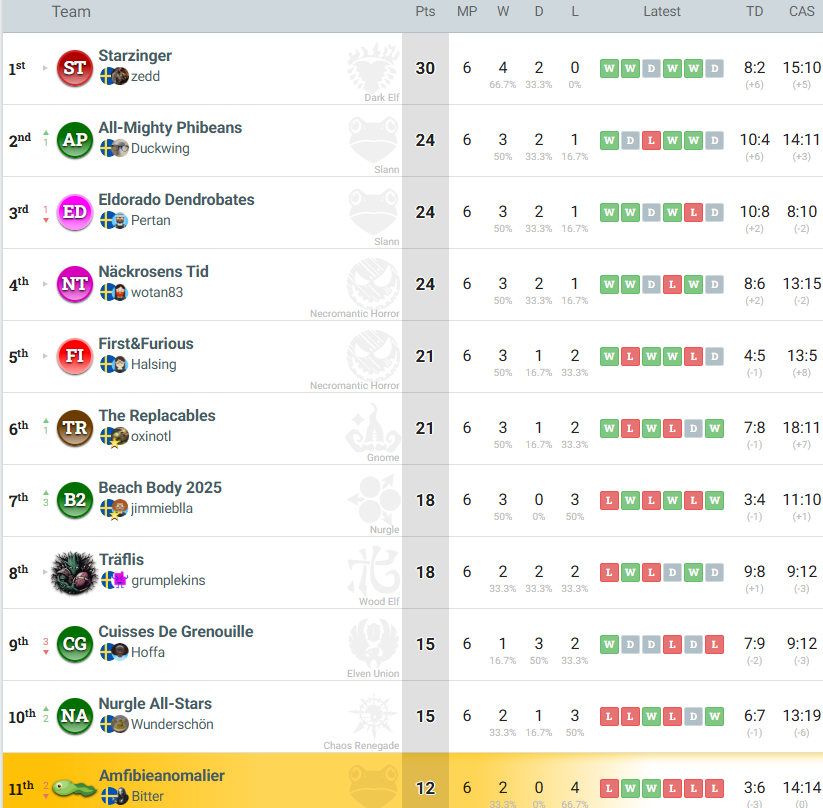Click the Chaos Renegade race icon
The height and width of the screenshot is (808, 823).
pyautogui.click(x=373, y=715)
